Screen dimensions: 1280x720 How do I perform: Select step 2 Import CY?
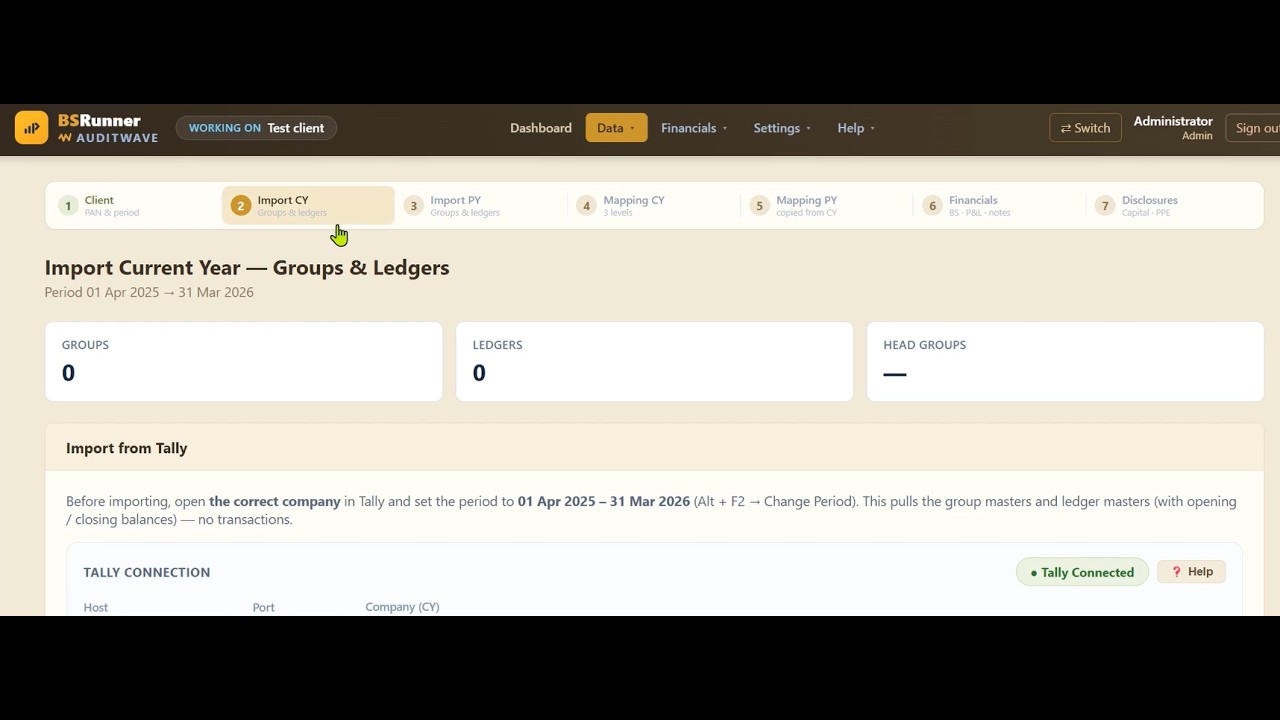click(308, 205)
